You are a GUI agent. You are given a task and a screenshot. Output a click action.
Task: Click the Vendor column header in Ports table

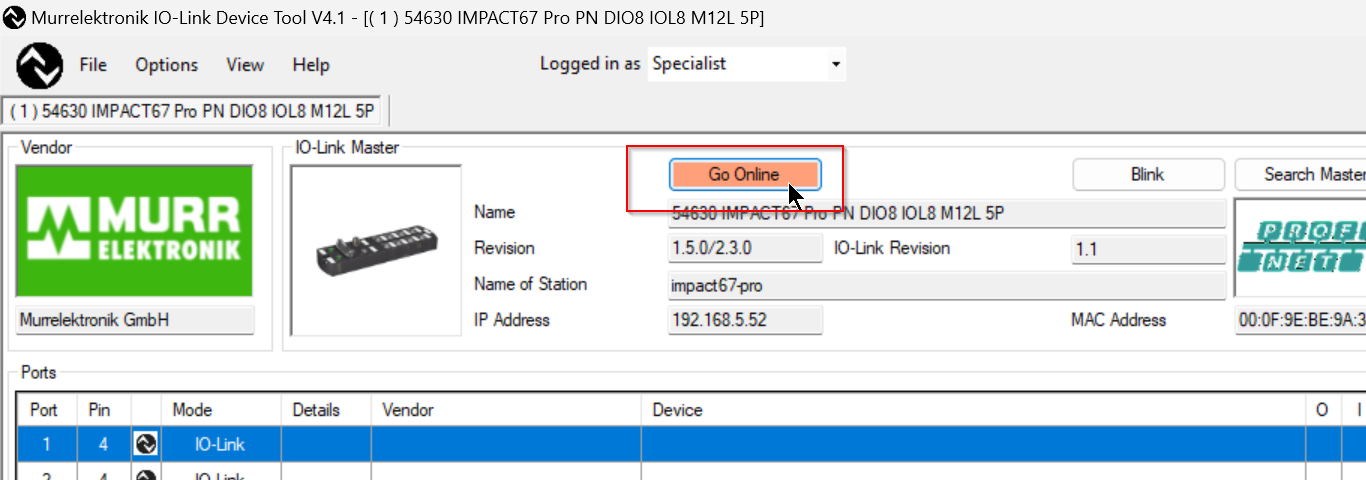(506, 410)
